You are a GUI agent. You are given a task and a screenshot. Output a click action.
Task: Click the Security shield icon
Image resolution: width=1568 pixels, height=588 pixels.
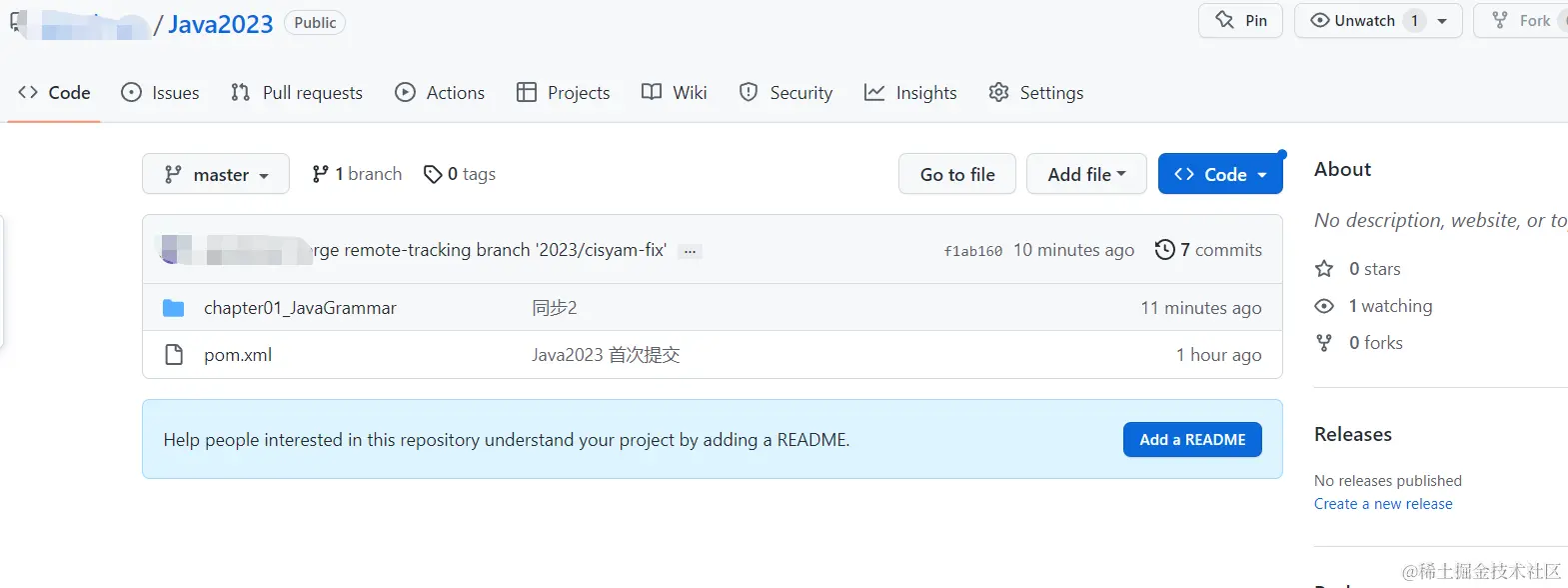click(749, 93)
